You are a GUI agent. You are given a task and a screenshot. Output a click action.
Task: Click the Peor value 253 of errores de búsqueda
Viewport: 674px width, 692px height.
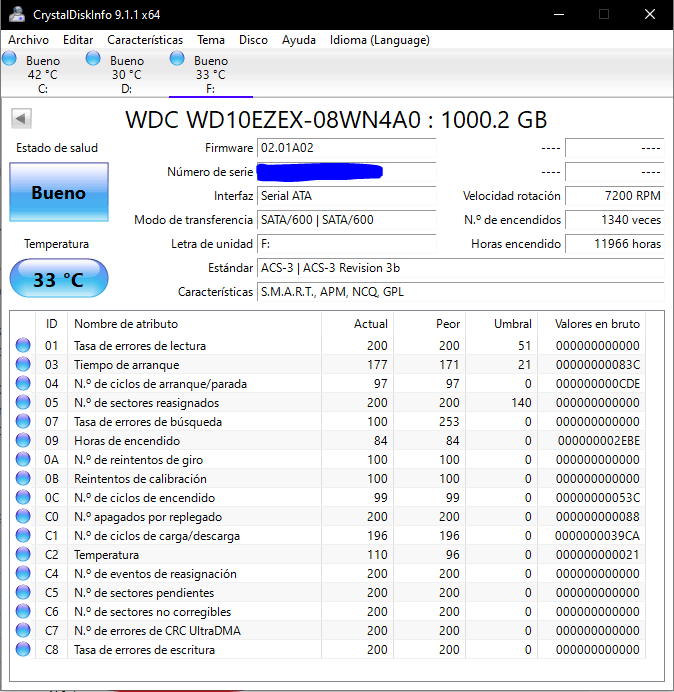pos(449,421)
